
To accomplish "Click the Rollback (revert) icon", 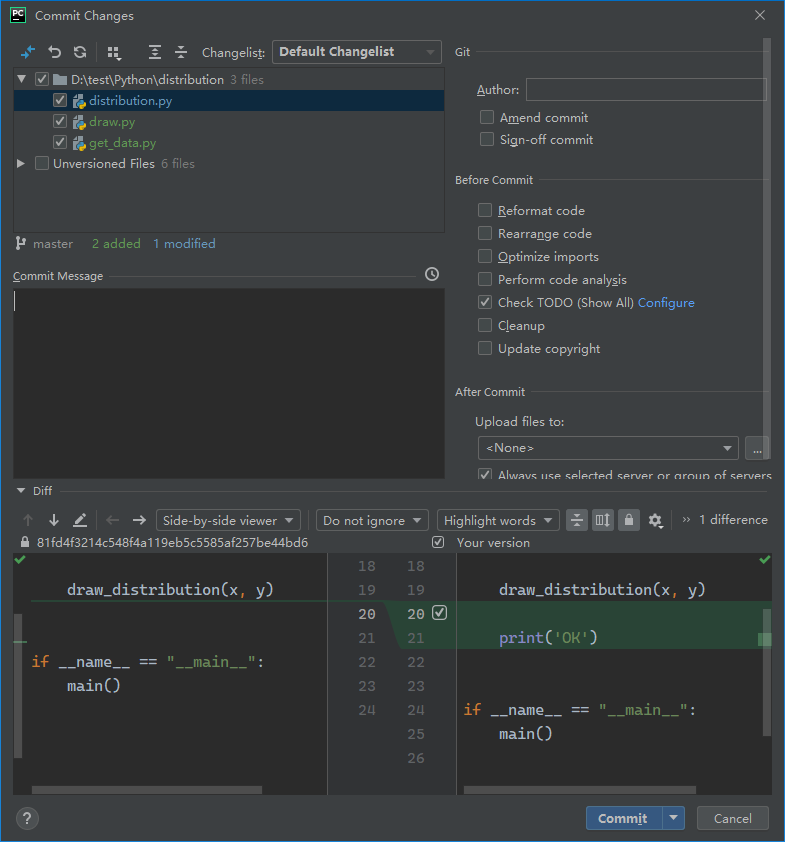I will coord(54,52).
